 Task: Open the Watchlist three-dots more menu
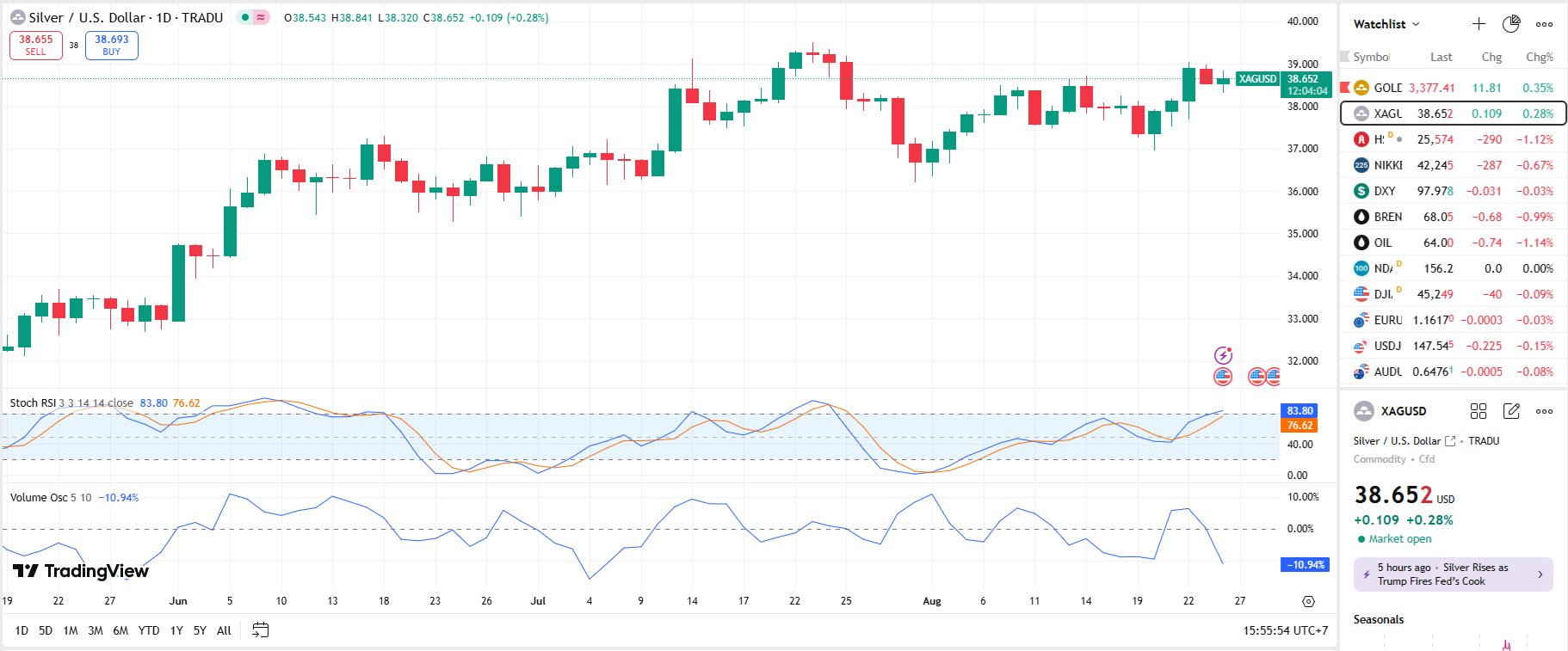(1545, 24)
